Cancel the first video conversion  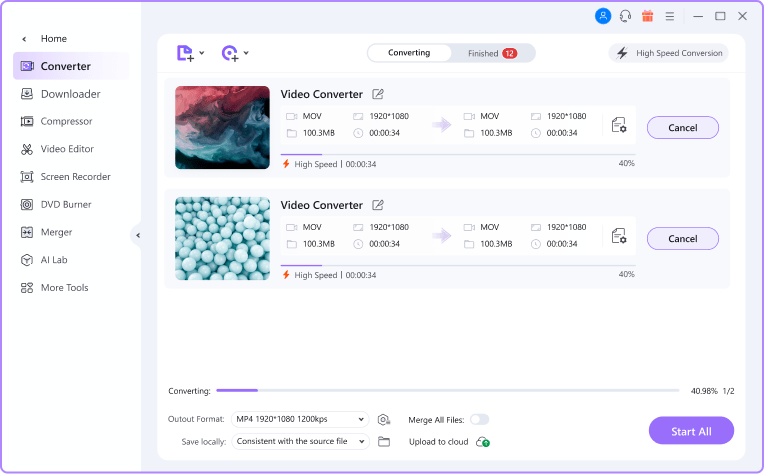(x=682, y=127)
